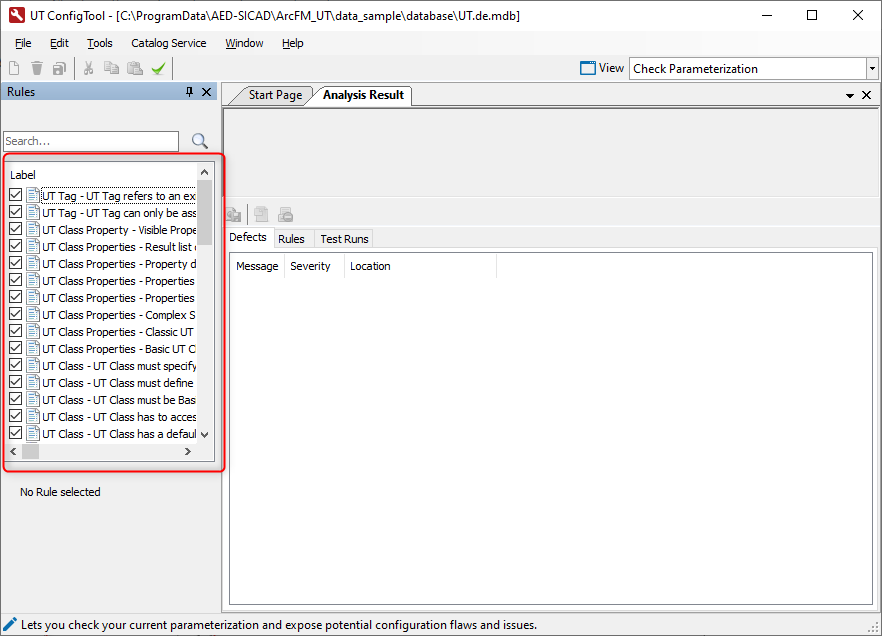The width and height of the screenshot is (882, 636).
Task: Click rules list scroll-left arrow
Action: [14, 451]
